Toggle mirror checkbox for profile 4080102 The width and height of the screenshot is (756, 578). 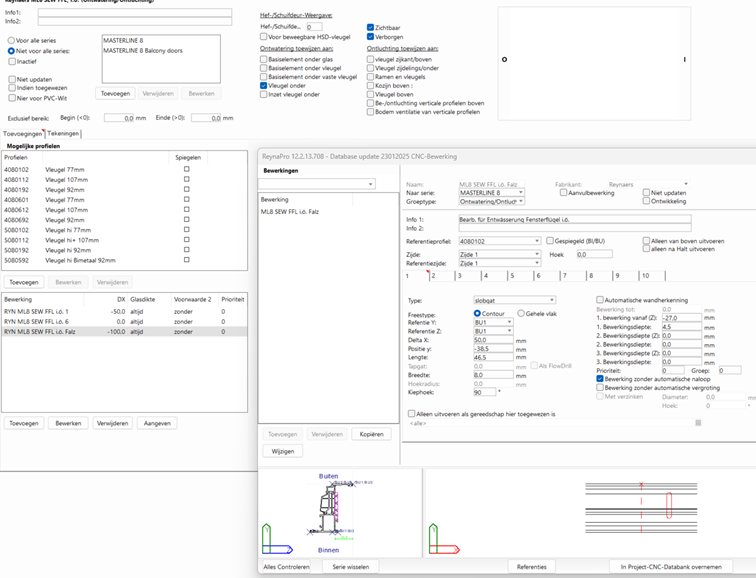pos(187,169)
